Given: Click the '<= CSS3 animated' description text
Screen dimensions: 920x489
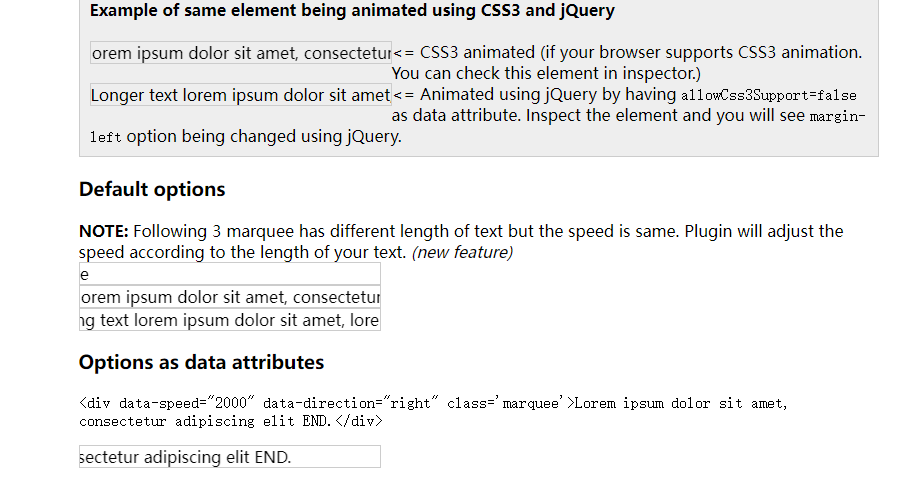Looking at the screenshot, I should (x=627, y=63).
